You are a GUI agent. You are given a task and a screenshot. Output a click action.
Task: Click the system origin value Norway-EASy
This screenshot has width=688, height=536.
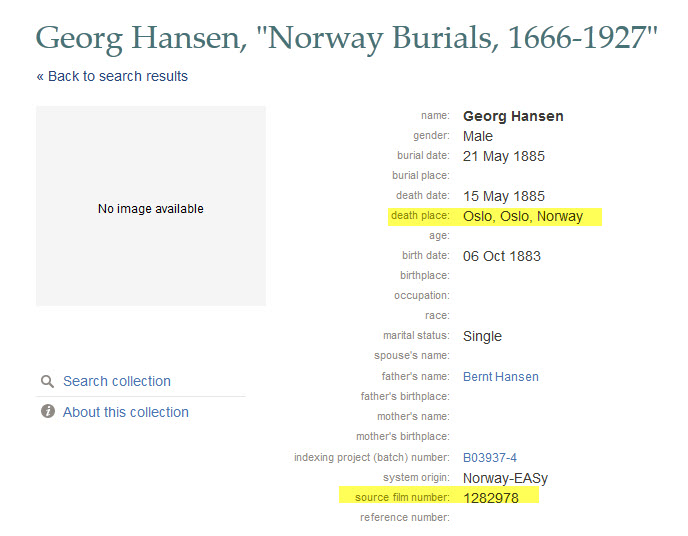(x=505, y=478)
